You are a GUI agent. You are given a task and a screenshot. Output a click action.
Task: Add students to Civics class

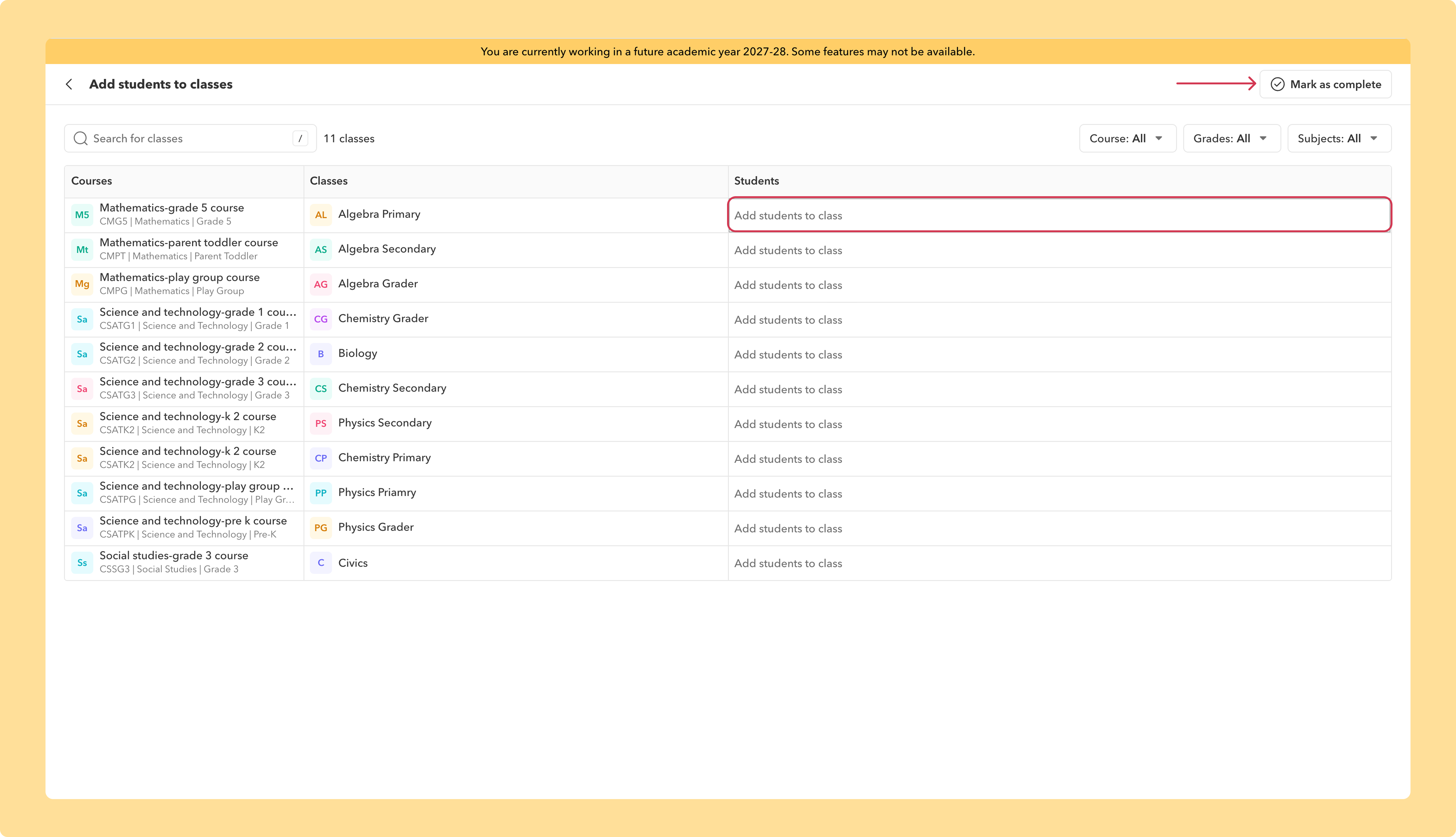pos(1059,563)
